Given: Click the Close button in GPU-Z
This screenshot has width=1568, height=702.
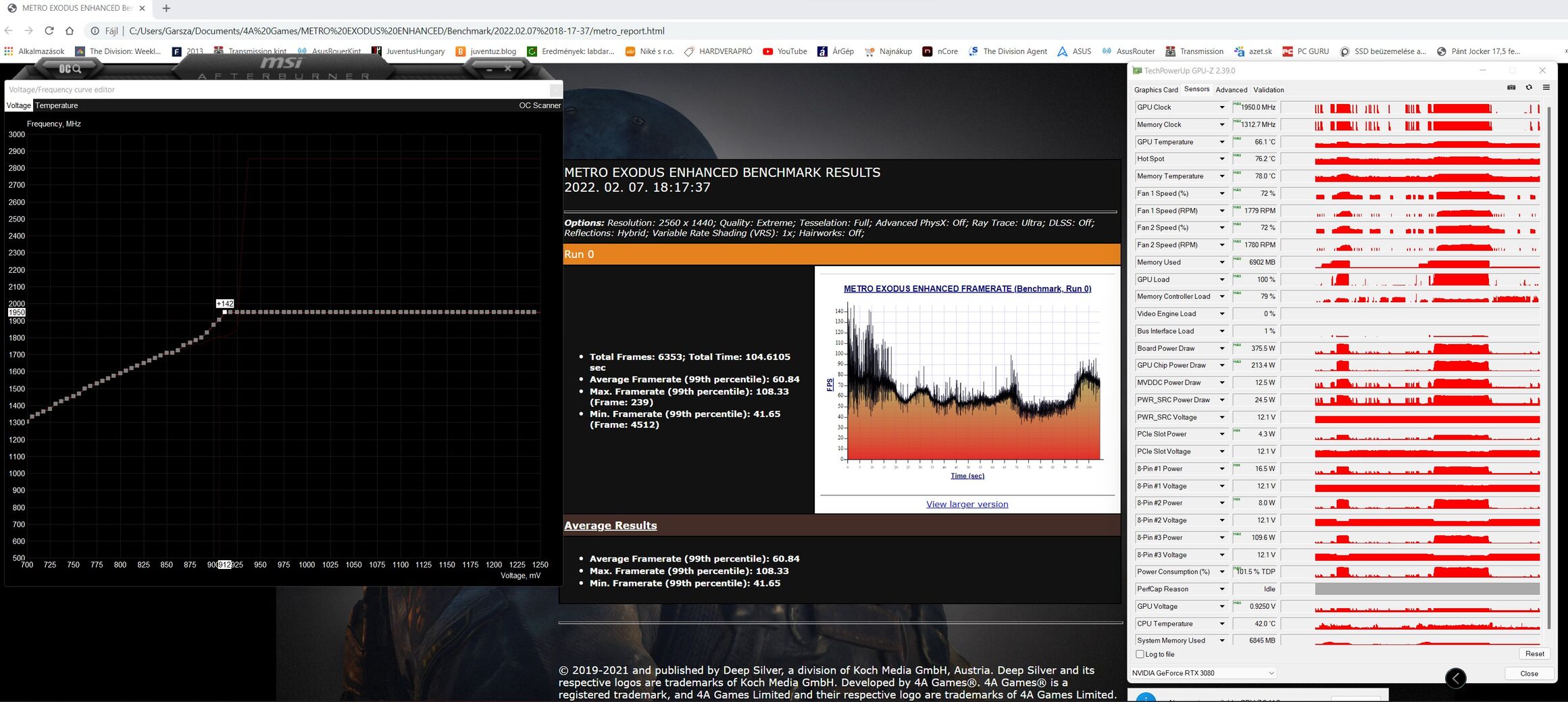Looking at the screenshot, I should [1529, 674].
